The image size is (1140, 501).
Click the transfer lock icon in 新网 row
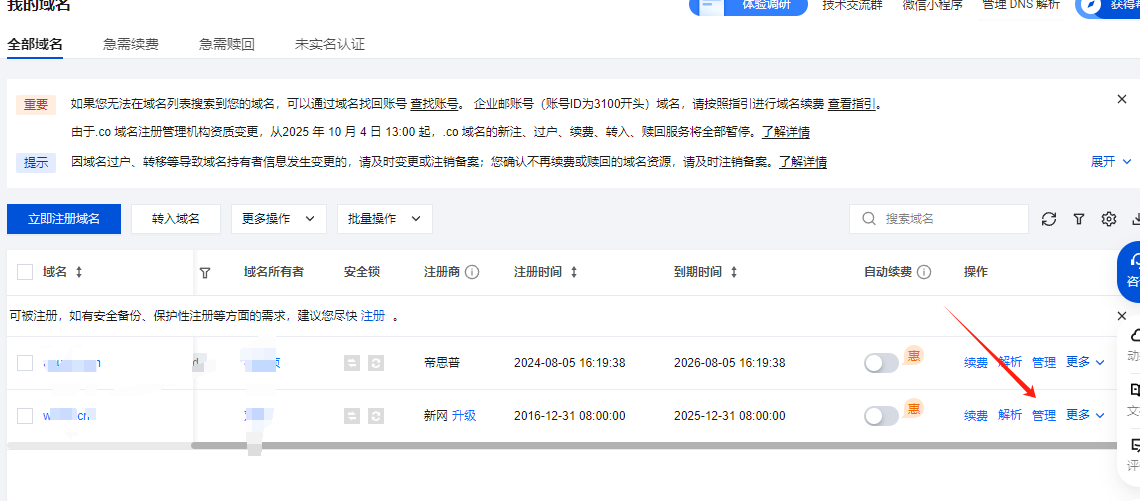pyautogui.click(x=352, y=416)
